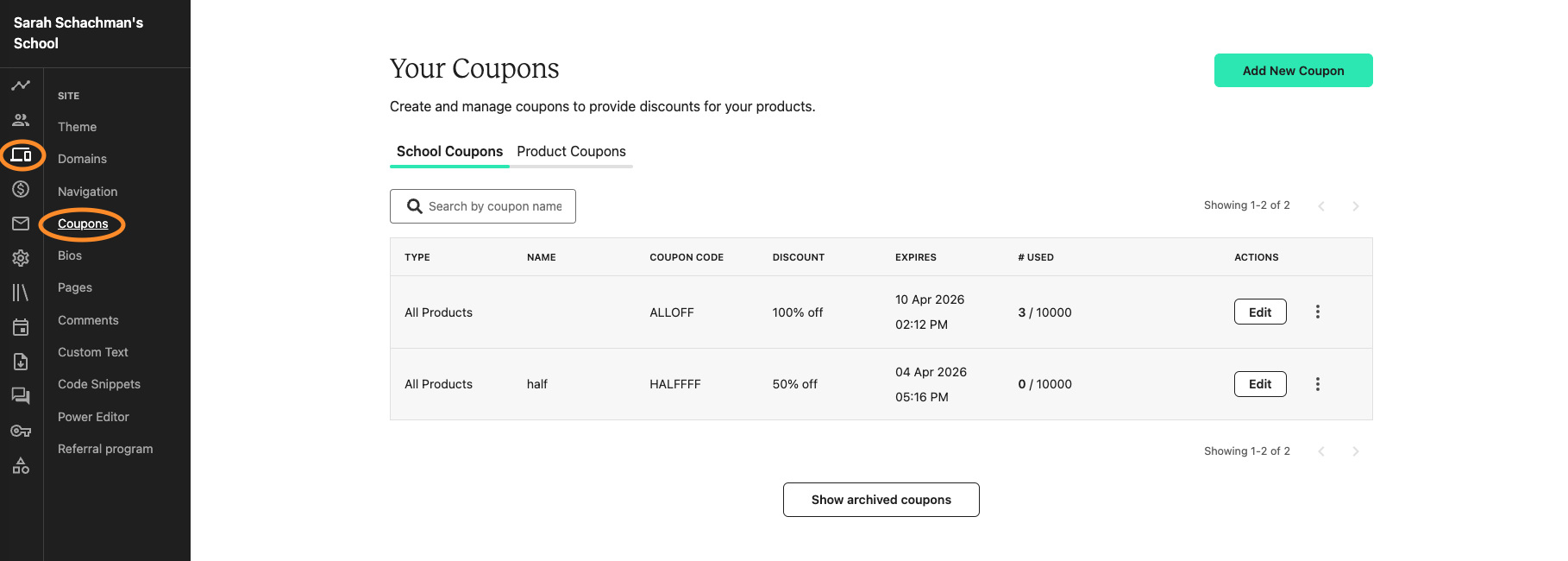Switch to School Coupons tab

coord(449,151)
